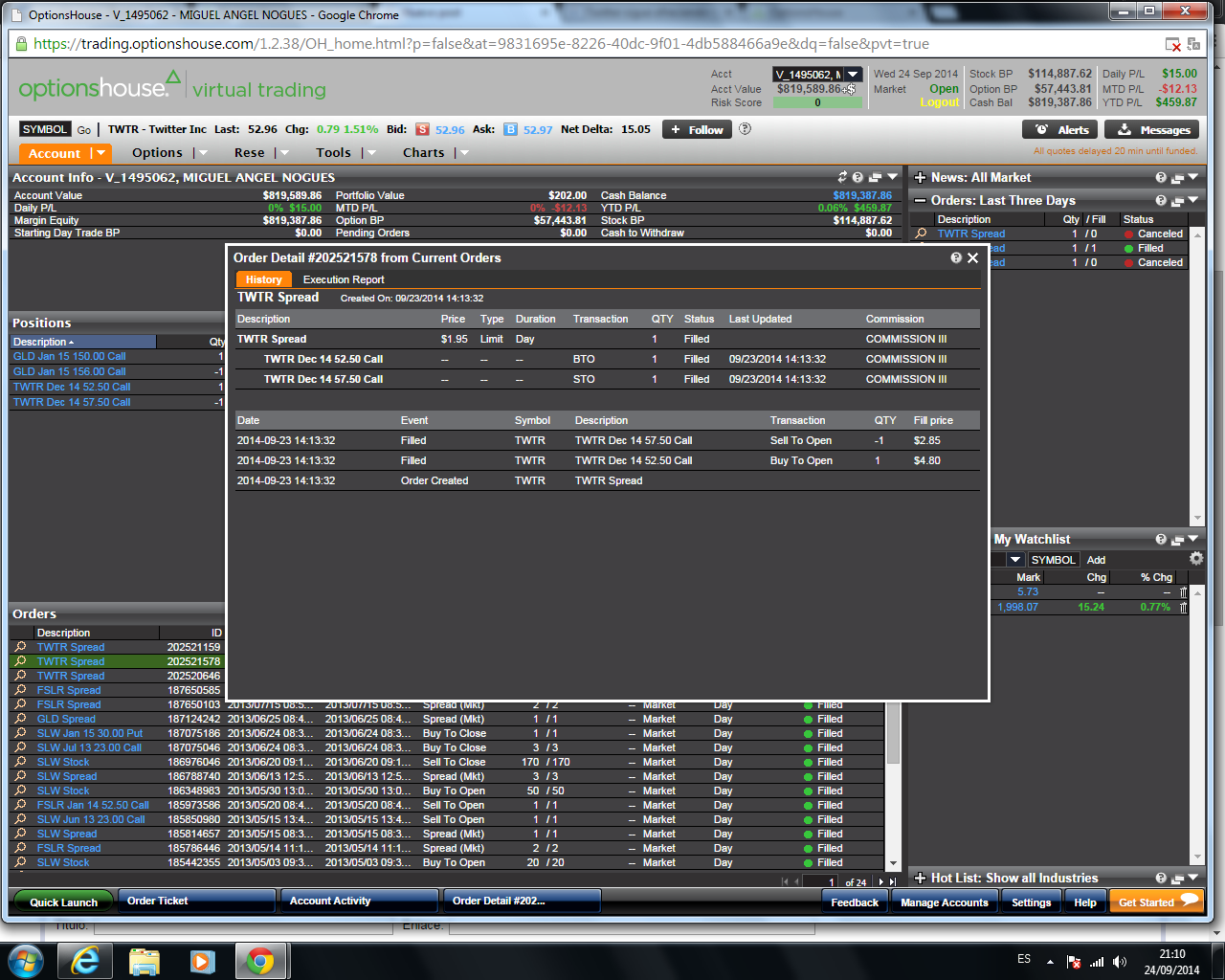The width and height of the screenshot is (1225, 980).
Task: View details of order 202521159
Action: 21,647
